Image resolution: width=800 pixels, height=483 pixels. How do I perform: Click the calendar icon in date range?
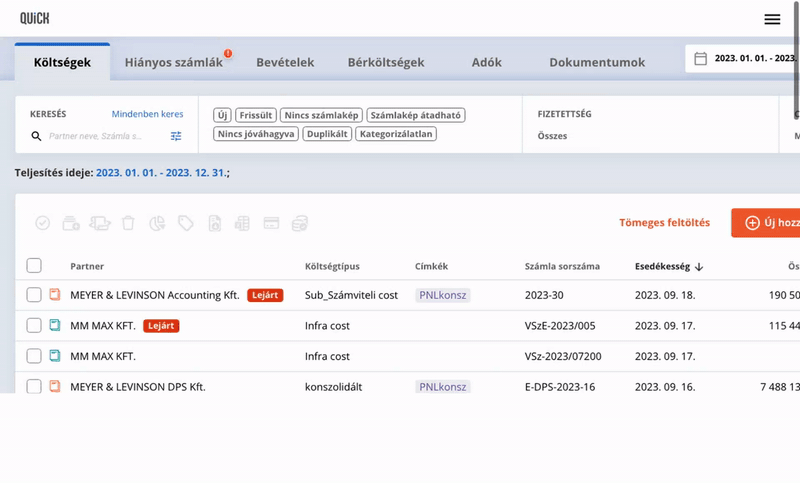701,59
